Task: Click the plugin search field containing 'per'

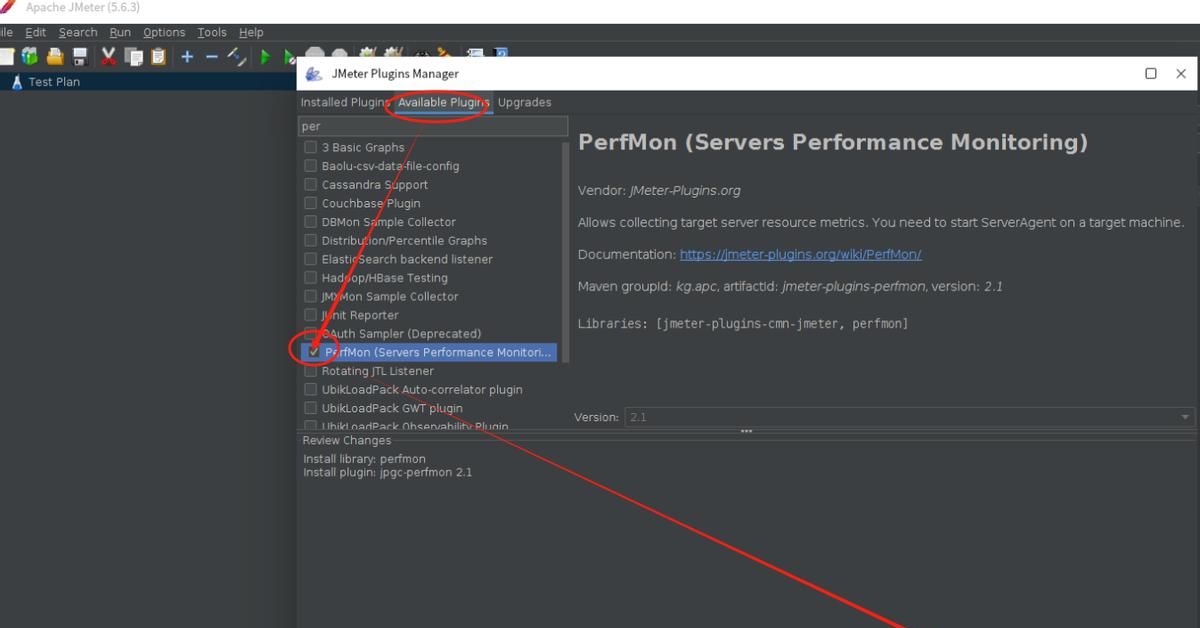Action: point(433,126)
